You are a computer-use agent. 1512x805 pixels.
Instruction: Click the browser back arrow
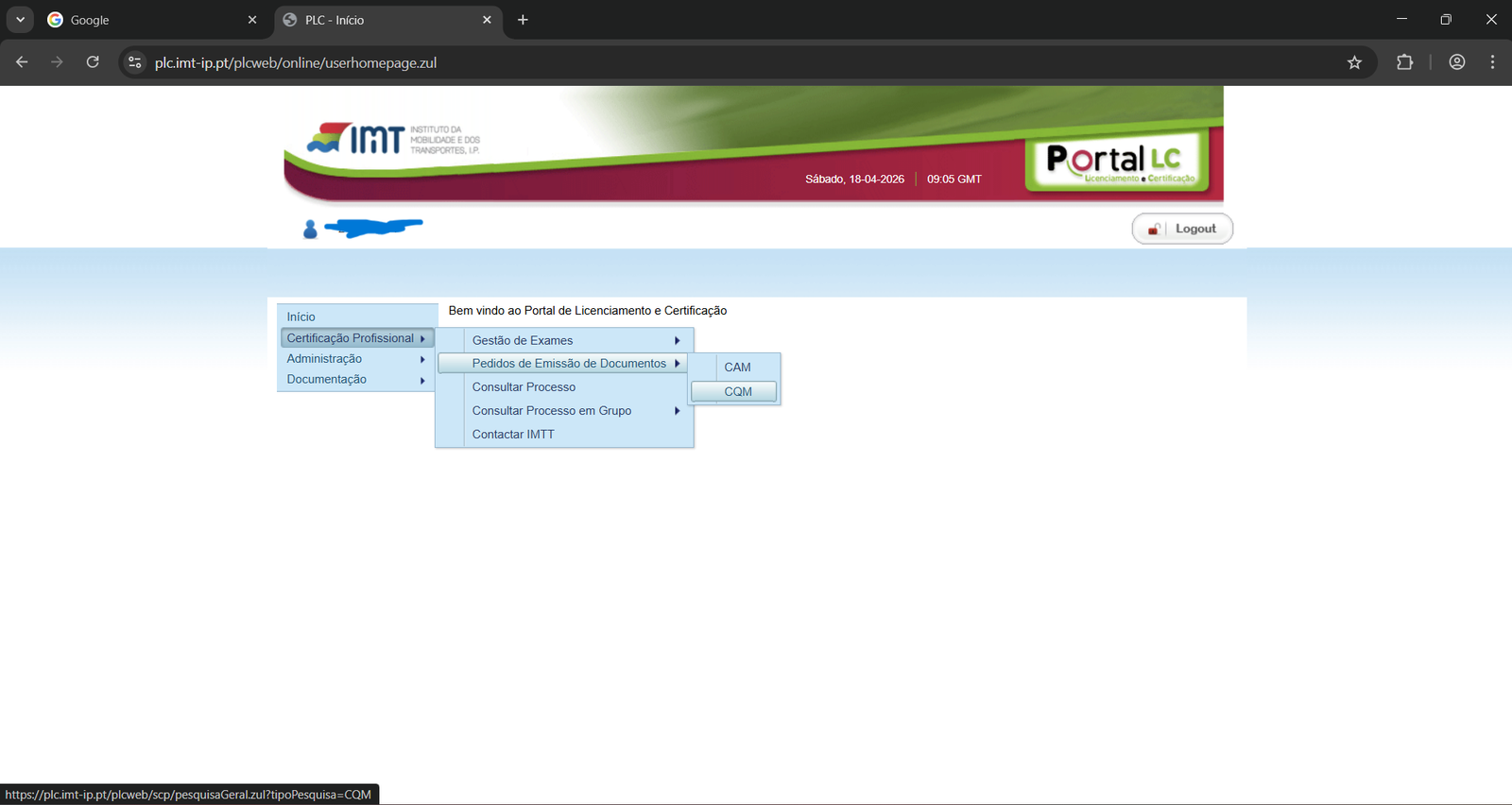point(22,62)
